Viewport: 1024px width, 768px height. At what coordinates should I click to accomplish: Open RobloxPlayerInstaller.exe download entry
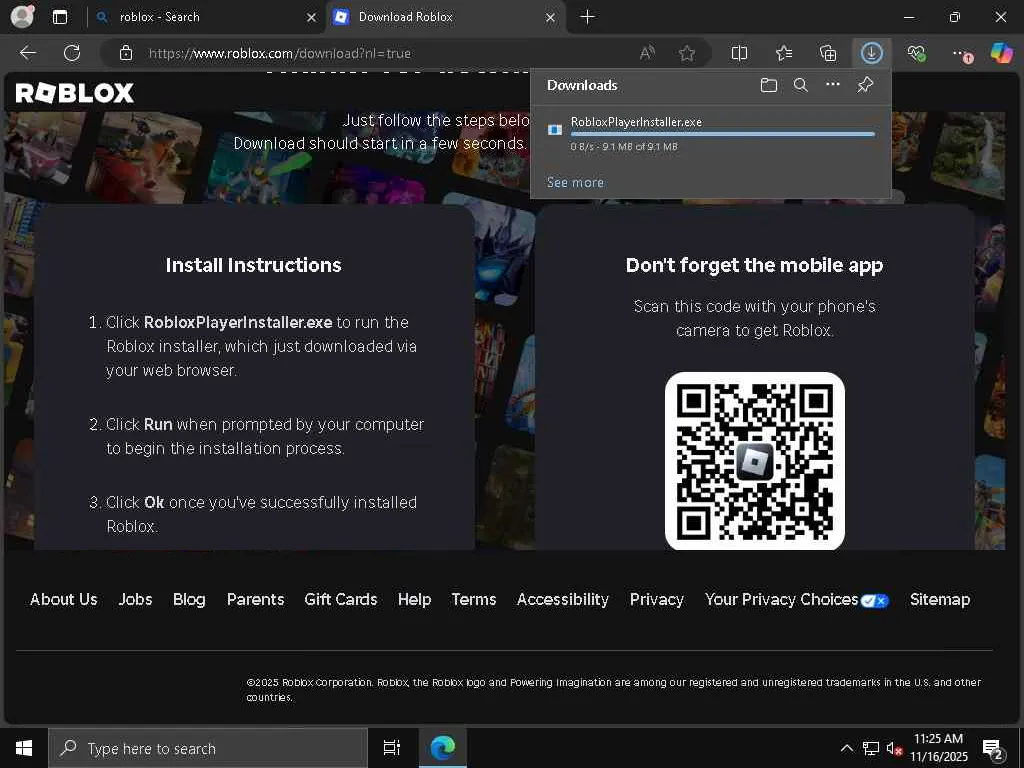(x=711, y=134)
